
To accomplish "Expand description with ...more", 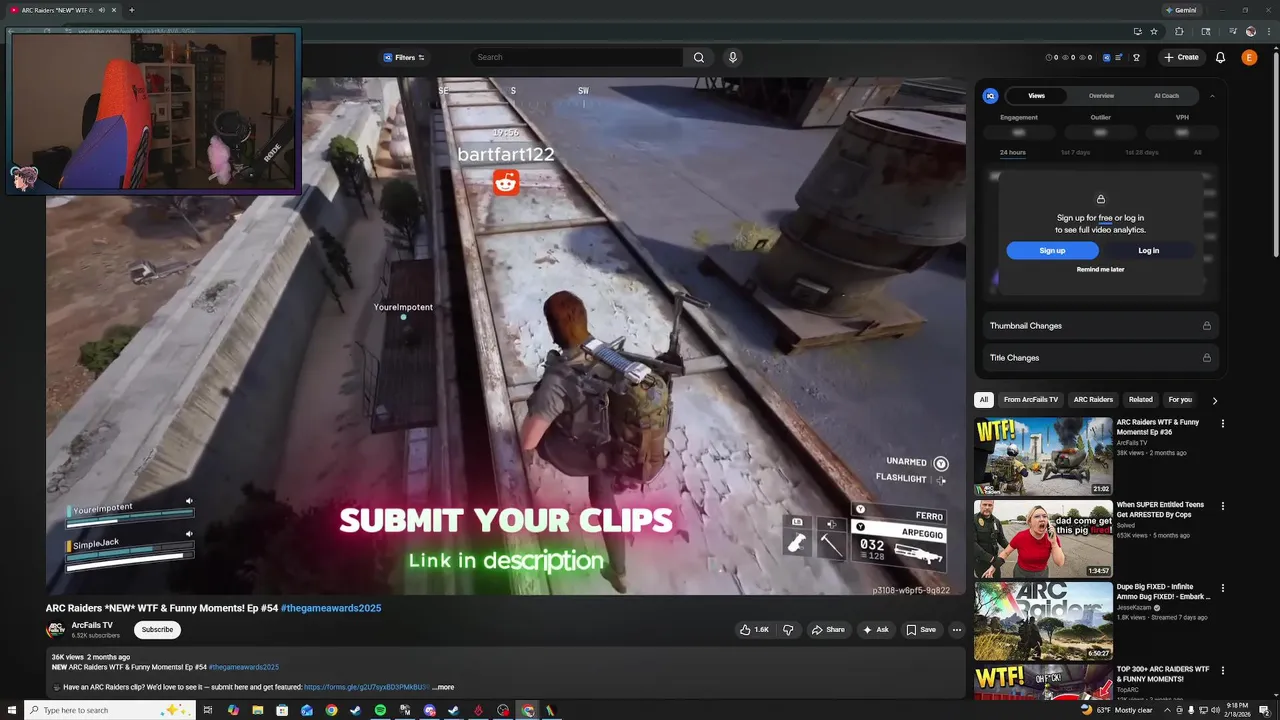I will (x=443, y=687).
